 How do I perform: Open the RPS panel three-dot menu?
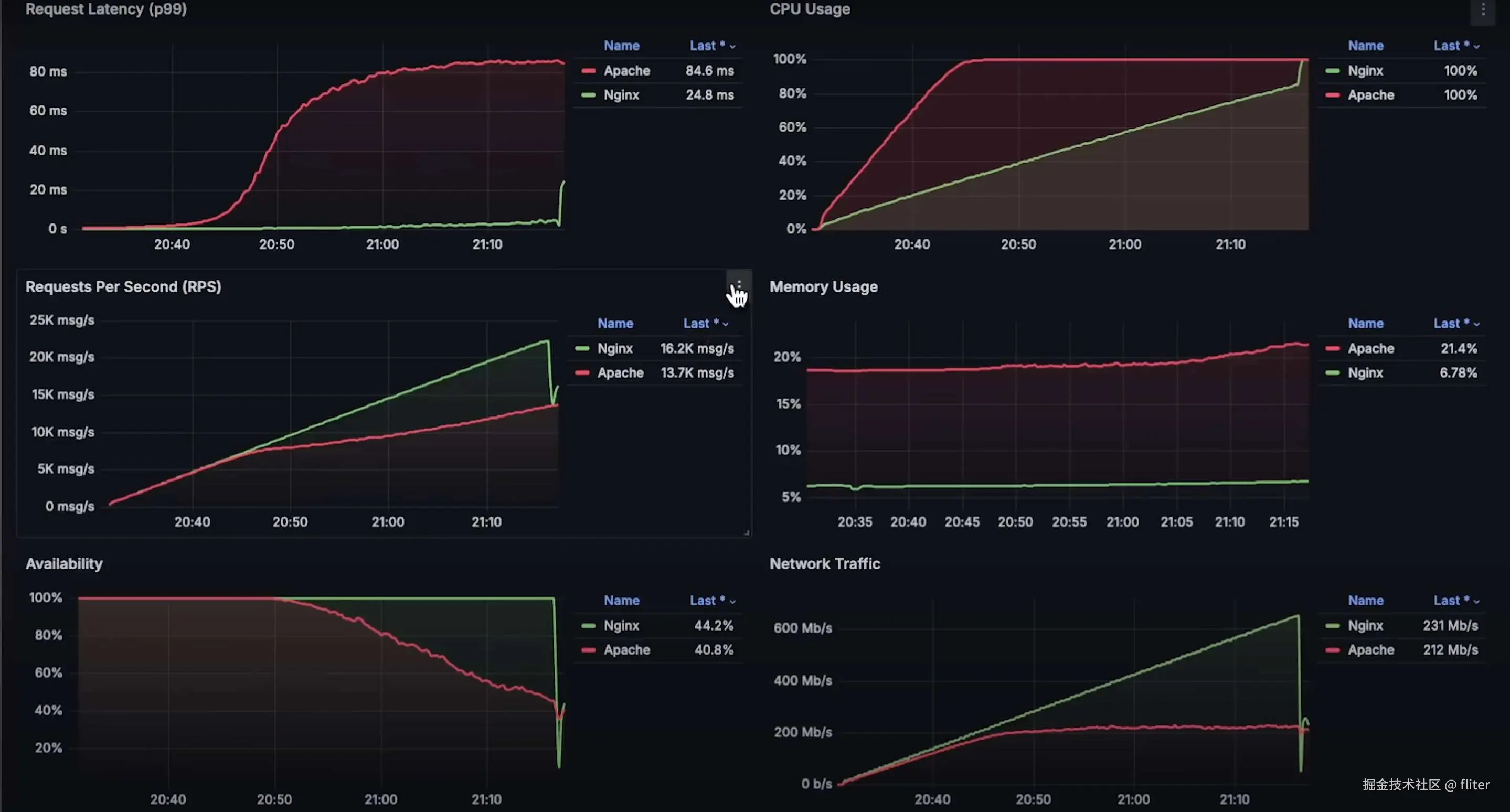738,285
